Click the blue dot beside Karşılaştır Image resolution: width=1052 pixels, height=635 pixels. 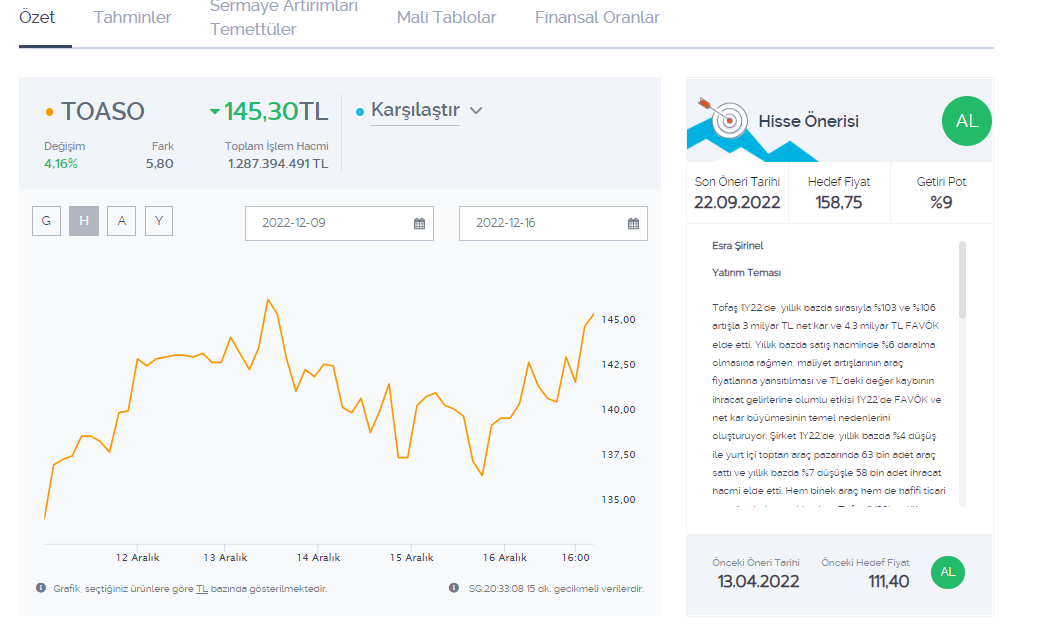point(360,111)
